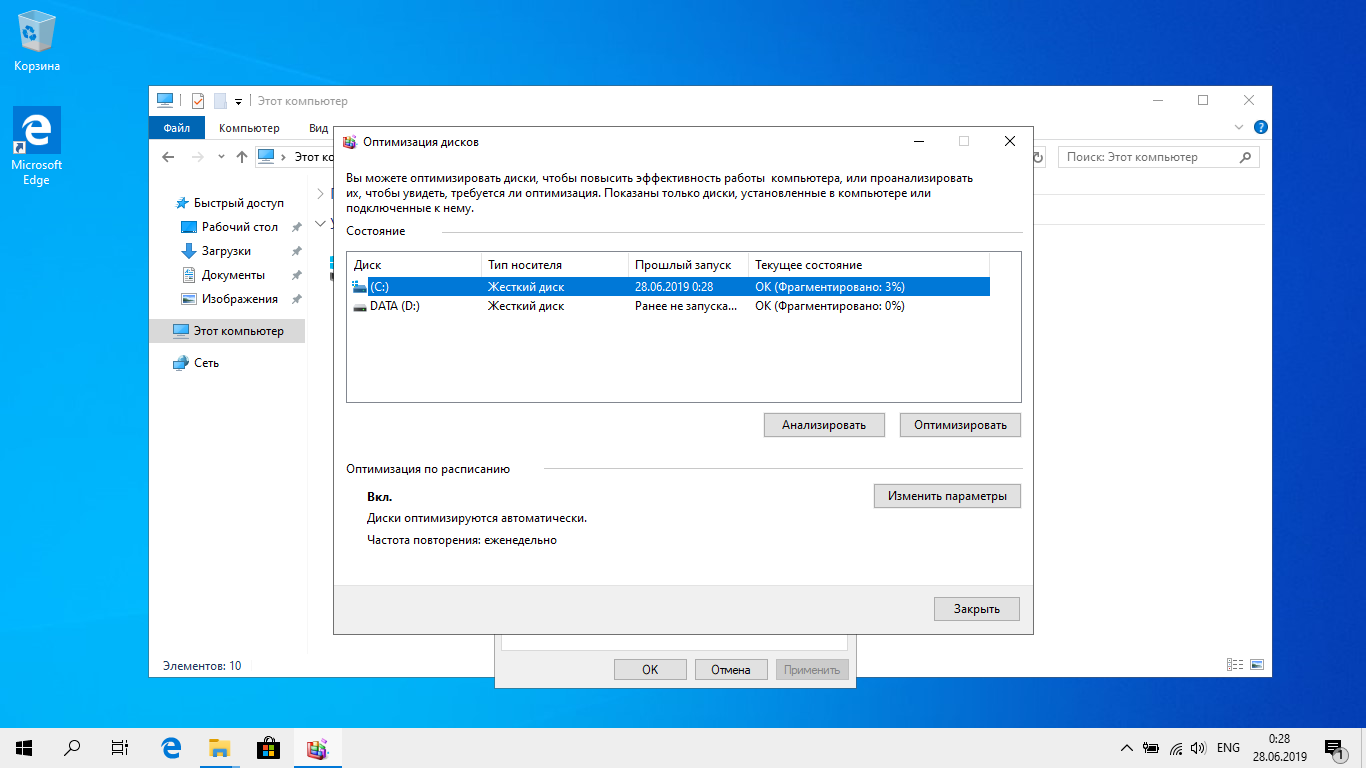This screenshot has width=1366, height=768.
Task: Open the Файл tab in Explorer
Action: click(x=177, y=128)
